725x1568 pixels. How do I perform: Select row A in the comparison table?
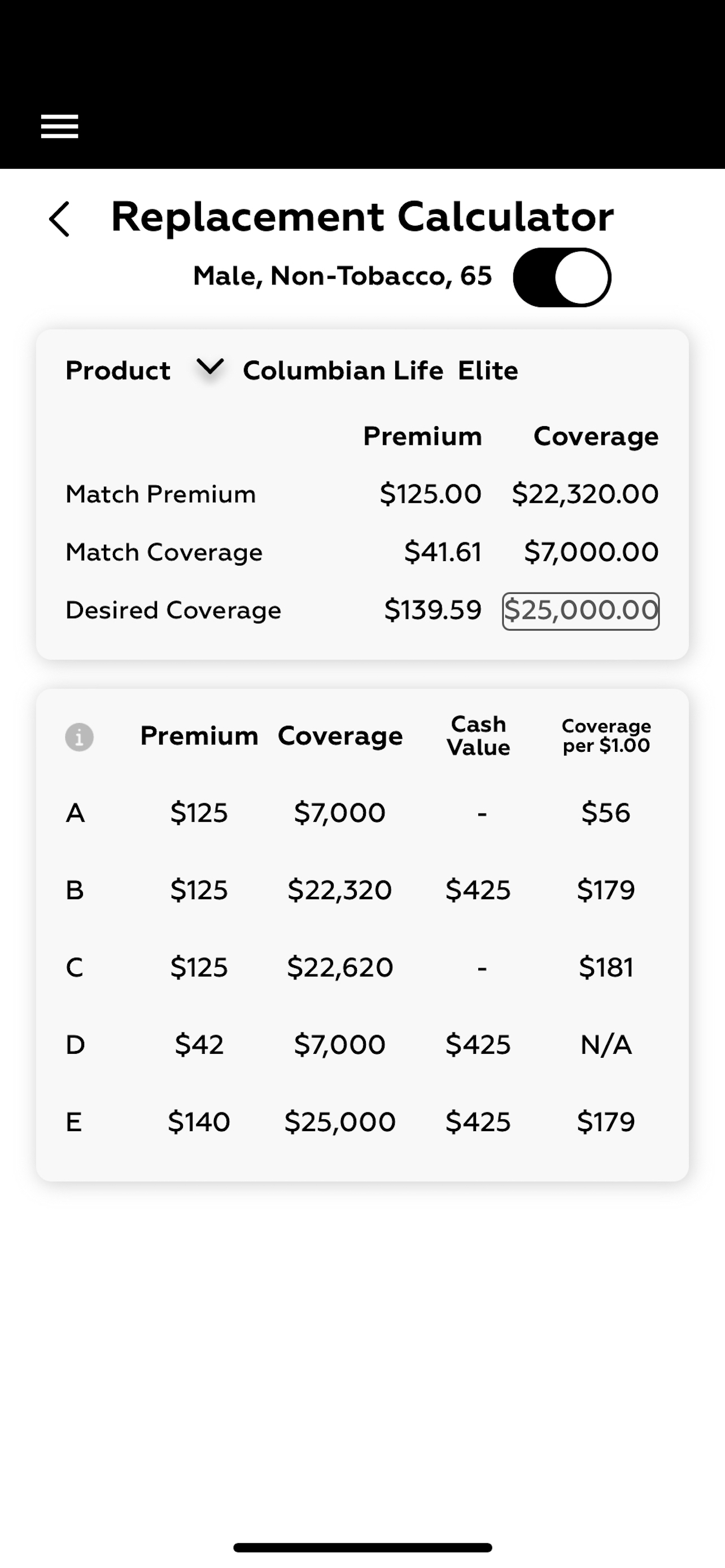(x=362, y=813)
